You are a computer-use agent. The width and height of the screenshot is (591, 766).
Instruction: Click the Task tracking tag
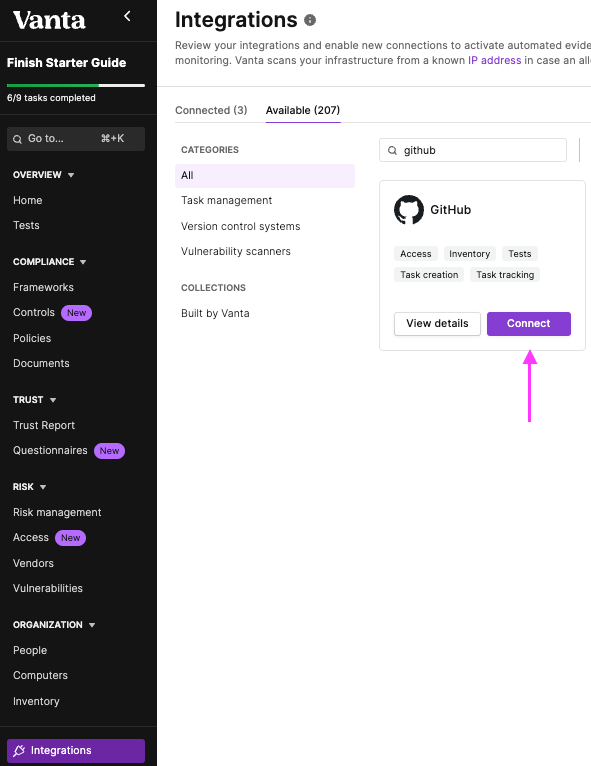click(x=505, y=275)
